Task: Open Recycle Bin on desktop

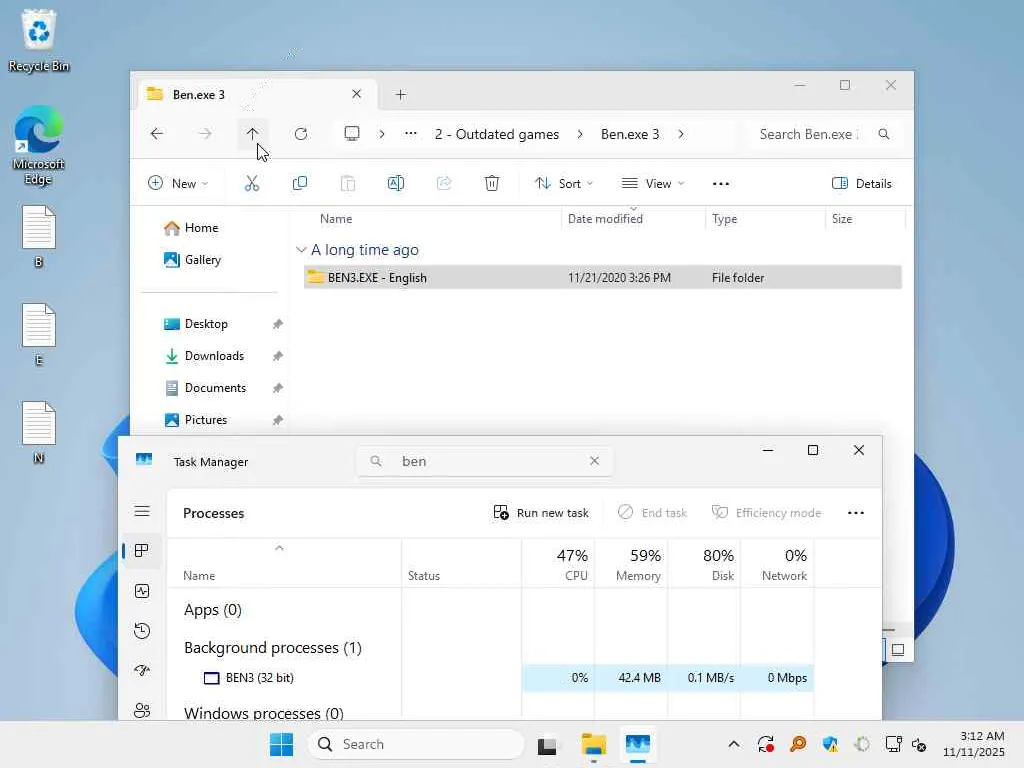Action: tap(39, 40)
